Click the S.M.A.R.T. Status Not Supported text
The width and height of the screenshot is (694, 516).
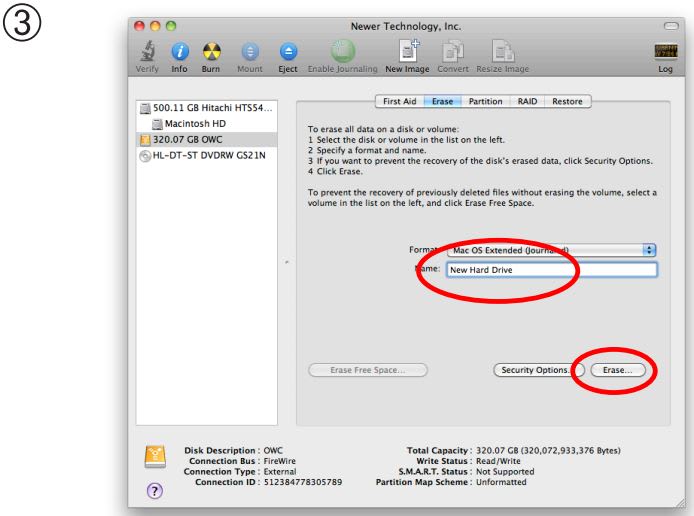505,472
